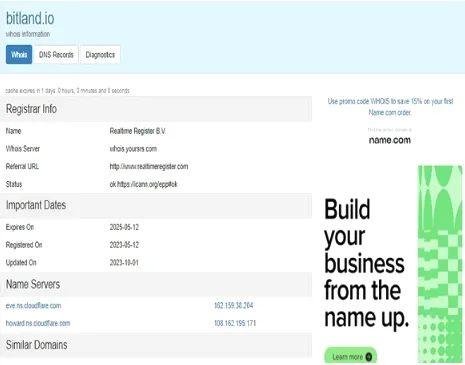
Task: Click the 'Build your business' ad headline
Action: point(366,263)
